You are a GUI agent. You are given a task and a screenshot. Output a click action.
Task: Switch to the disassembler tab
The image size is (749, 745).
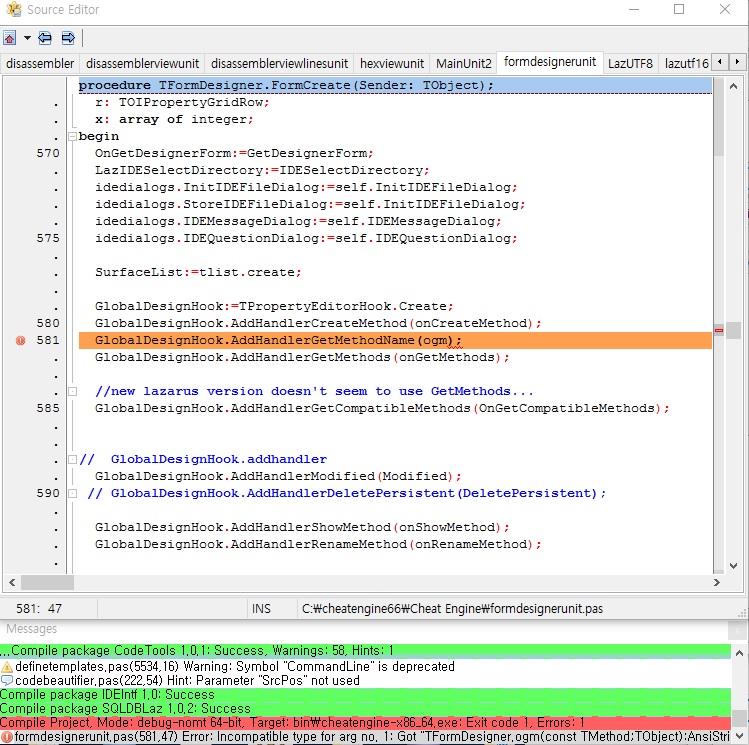40,63
